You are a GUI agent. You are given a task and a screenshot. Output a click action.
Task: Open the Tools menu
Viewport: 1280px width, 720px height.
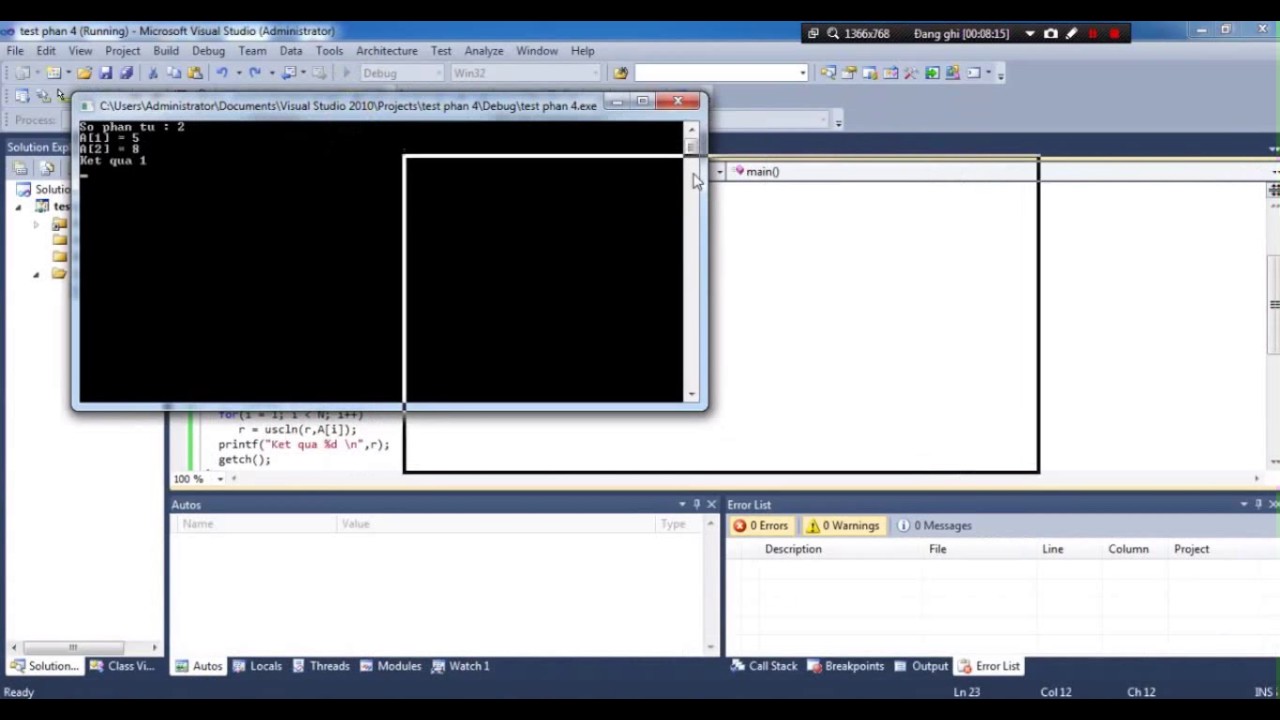[x=329, y=51]
